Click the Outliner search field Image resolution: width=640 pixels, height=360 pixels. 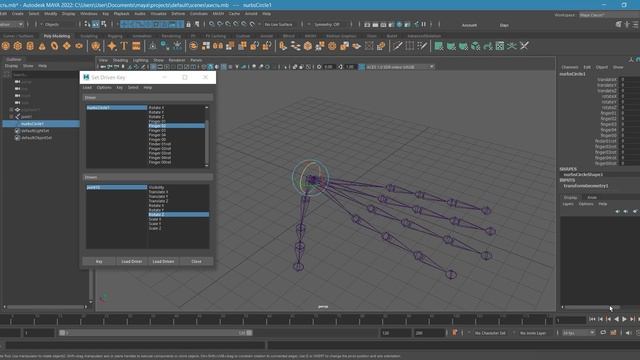[45, 75]
